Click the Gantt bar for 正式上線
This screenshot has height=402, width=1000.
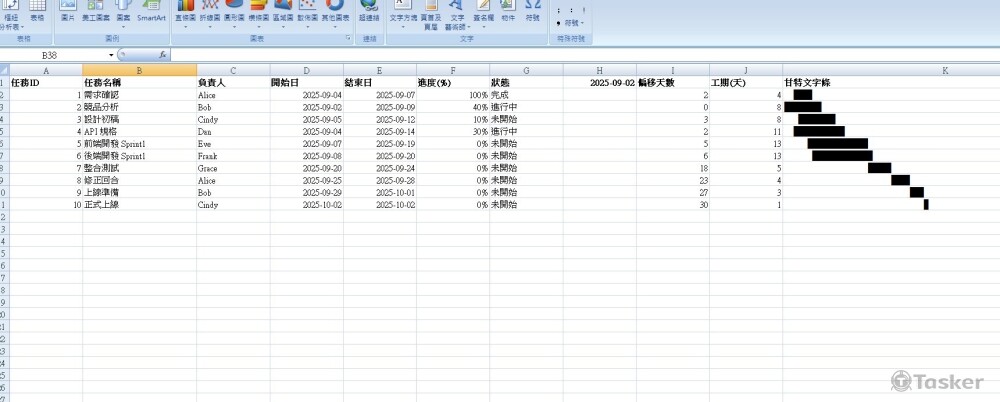(x=926, y=204)
